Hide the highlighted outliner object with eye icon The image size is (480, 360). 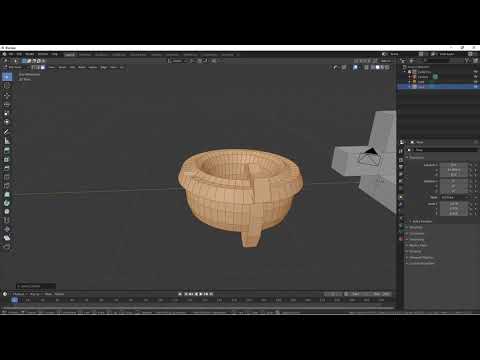click(x=476, y=86)
